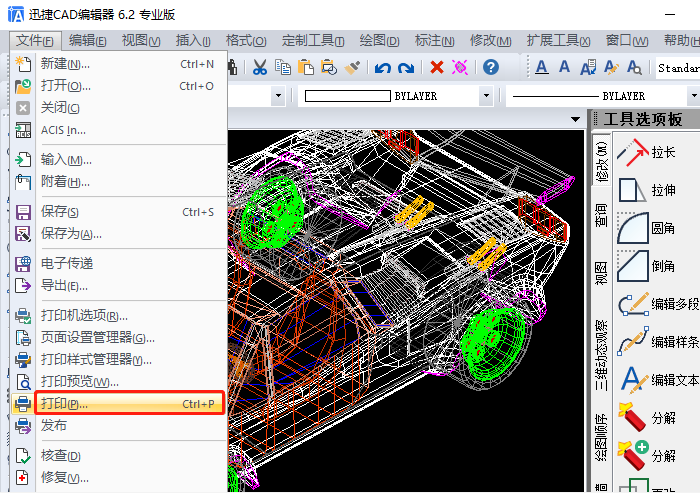
Task: Open the 视图(V) menu
Action: pyautogui.click(x=141, y=41)
